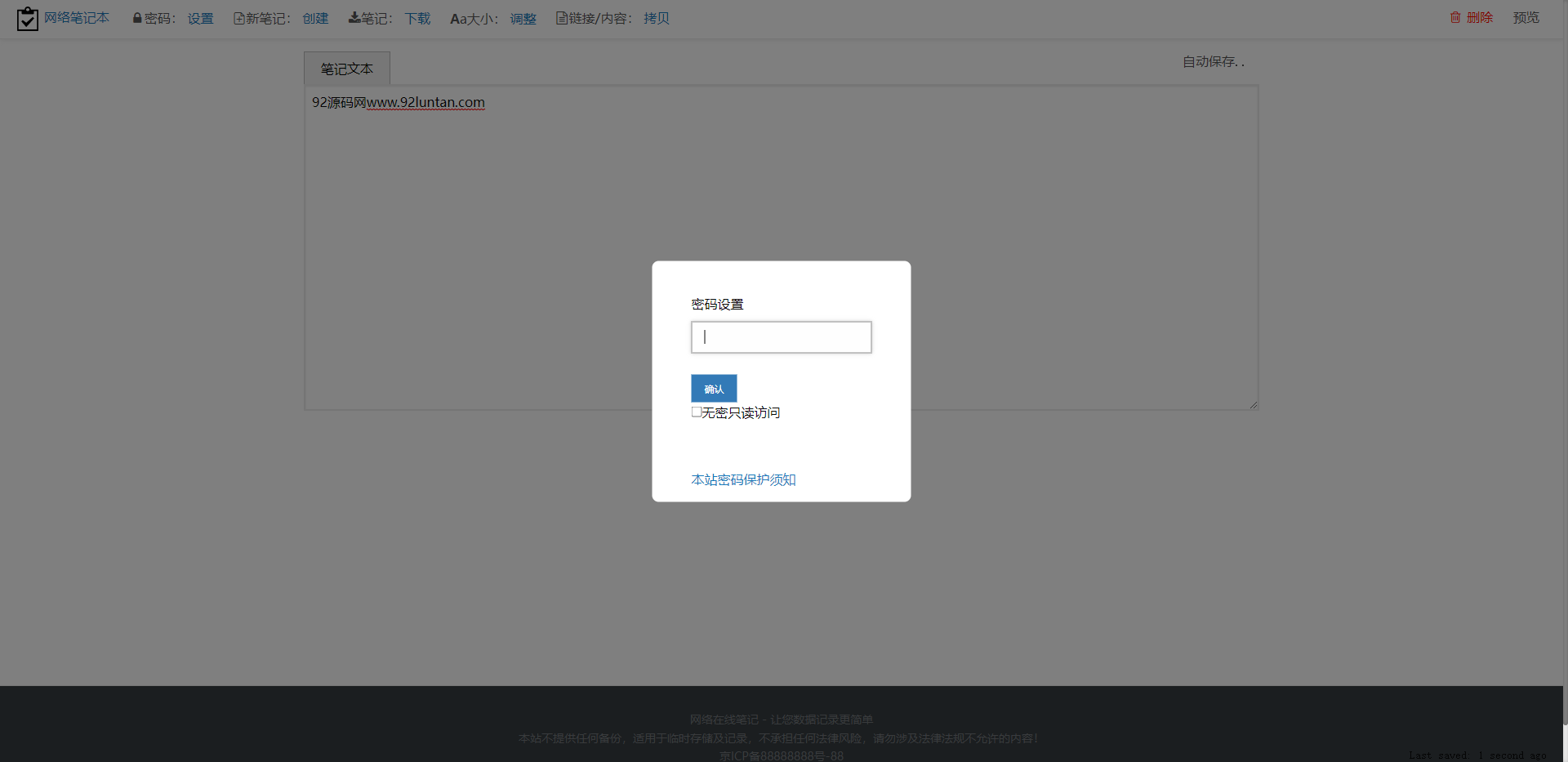Click the lock icon beside 密码
The image size is (1568, 762).
tap(137, 18)
